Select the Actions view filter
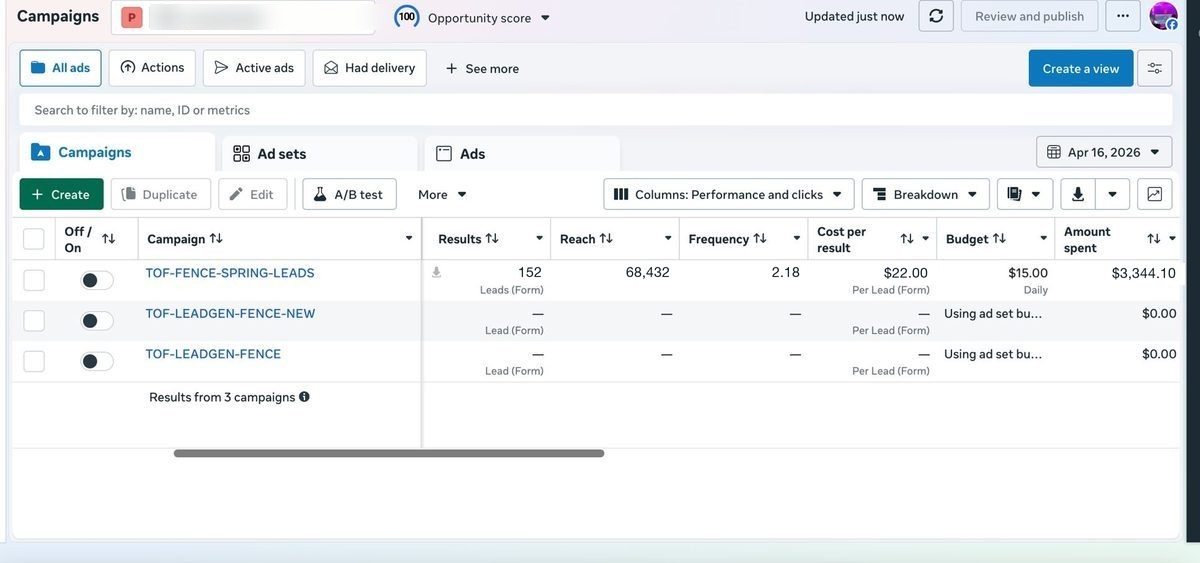The image size is (1200, 563). (x=152, y=68)
